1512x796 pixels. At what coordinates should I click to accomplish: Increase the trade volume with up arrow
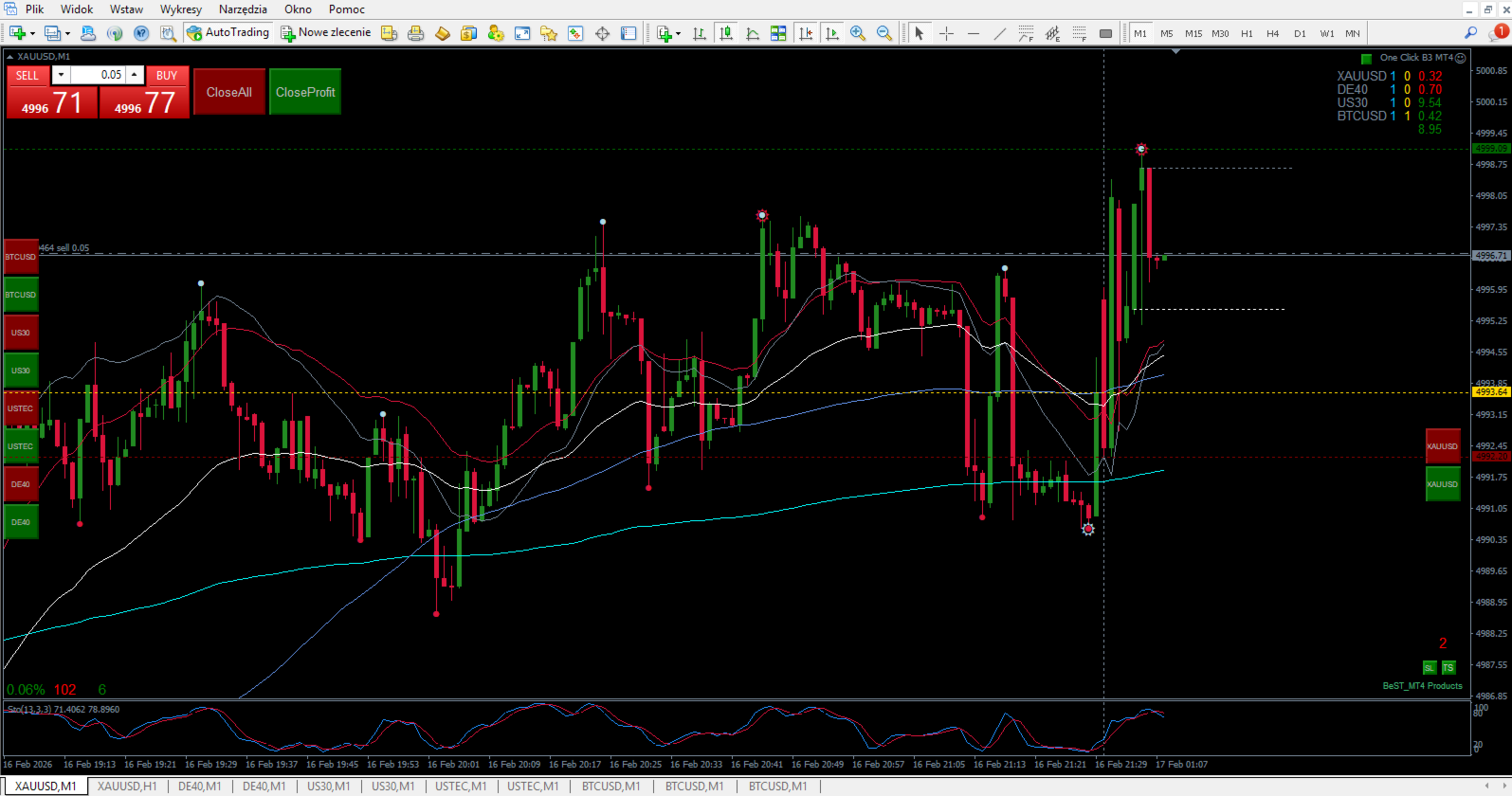[135, 75]
